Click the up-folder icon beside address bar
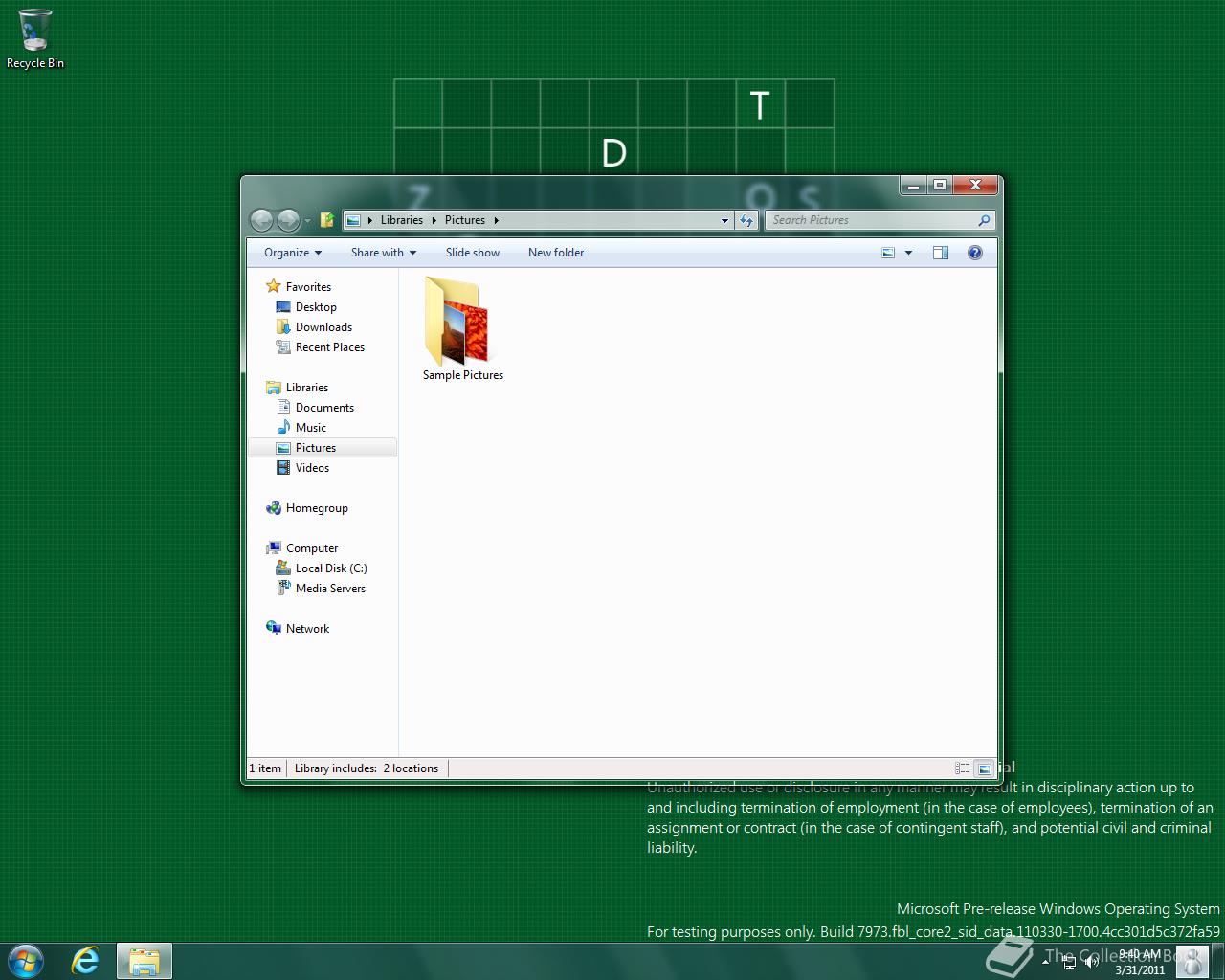 click(326, 220)
